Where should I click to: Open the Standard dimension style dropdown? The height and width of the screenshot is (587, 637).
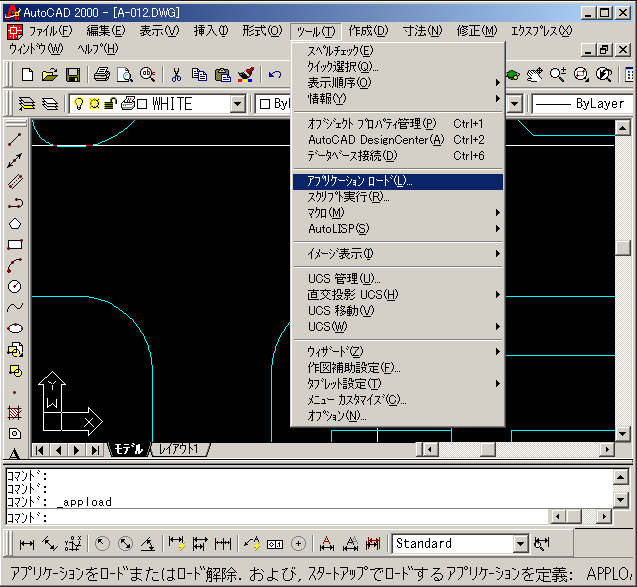point(520,544)
